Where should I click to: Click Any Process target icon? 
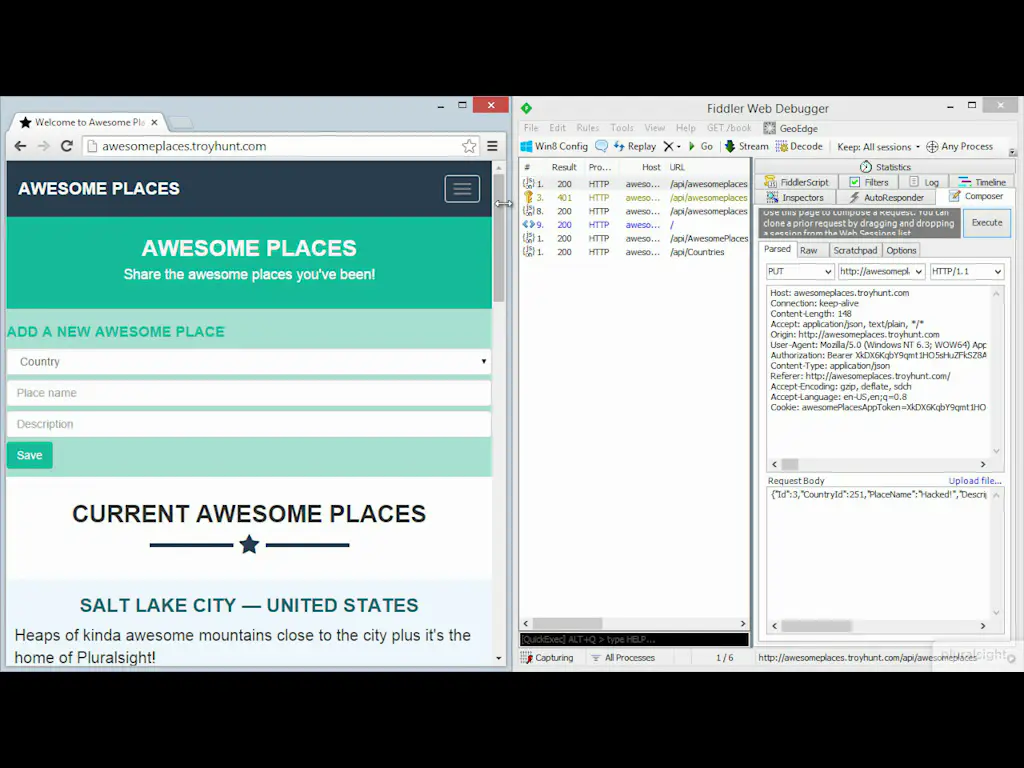point(933,146)
